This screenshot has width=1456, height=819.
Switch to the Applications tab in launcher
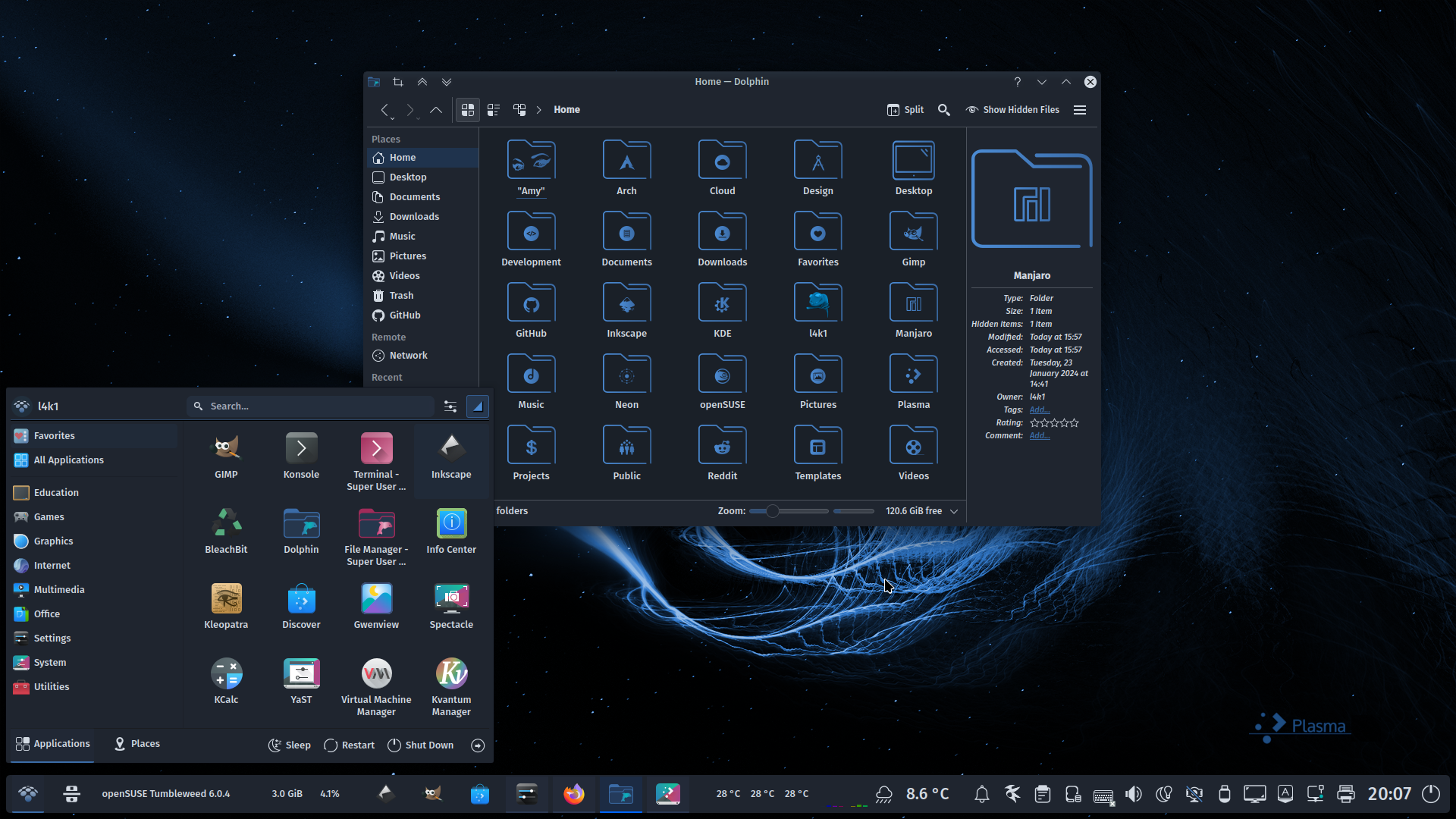coord(53,744)
